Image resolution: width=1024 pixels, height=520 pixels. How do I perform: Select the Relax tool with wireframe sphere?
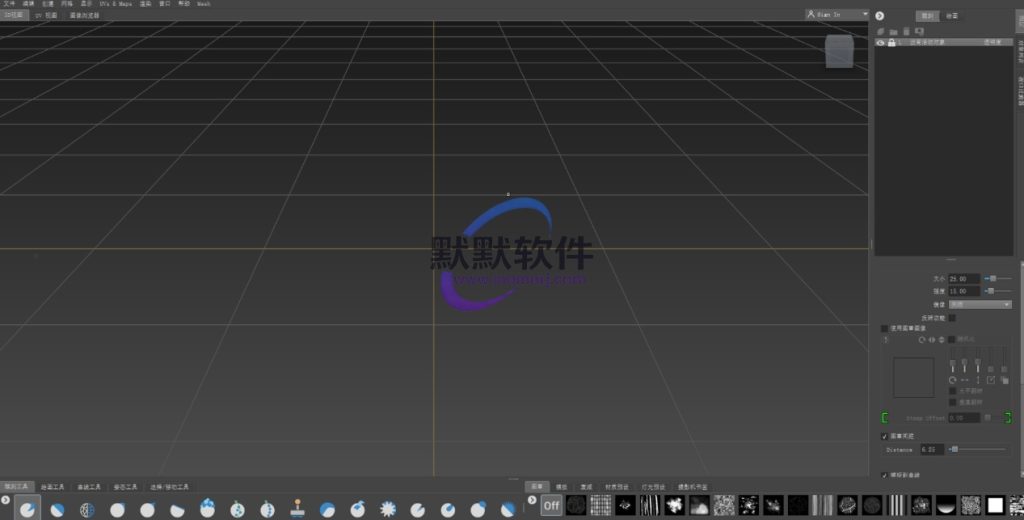pos(88,509)
